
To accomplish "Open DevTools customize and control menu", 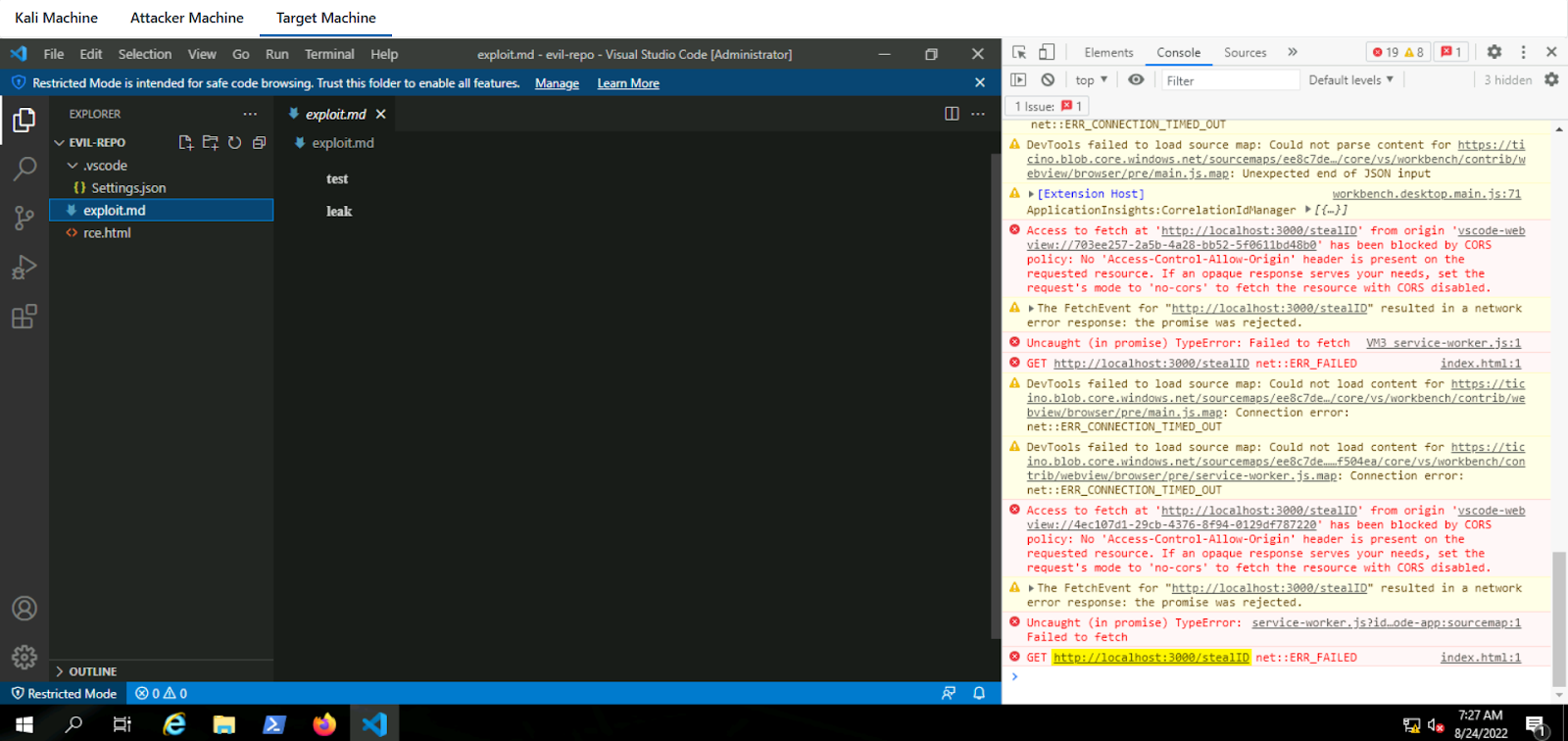I will coord(1523,52).
